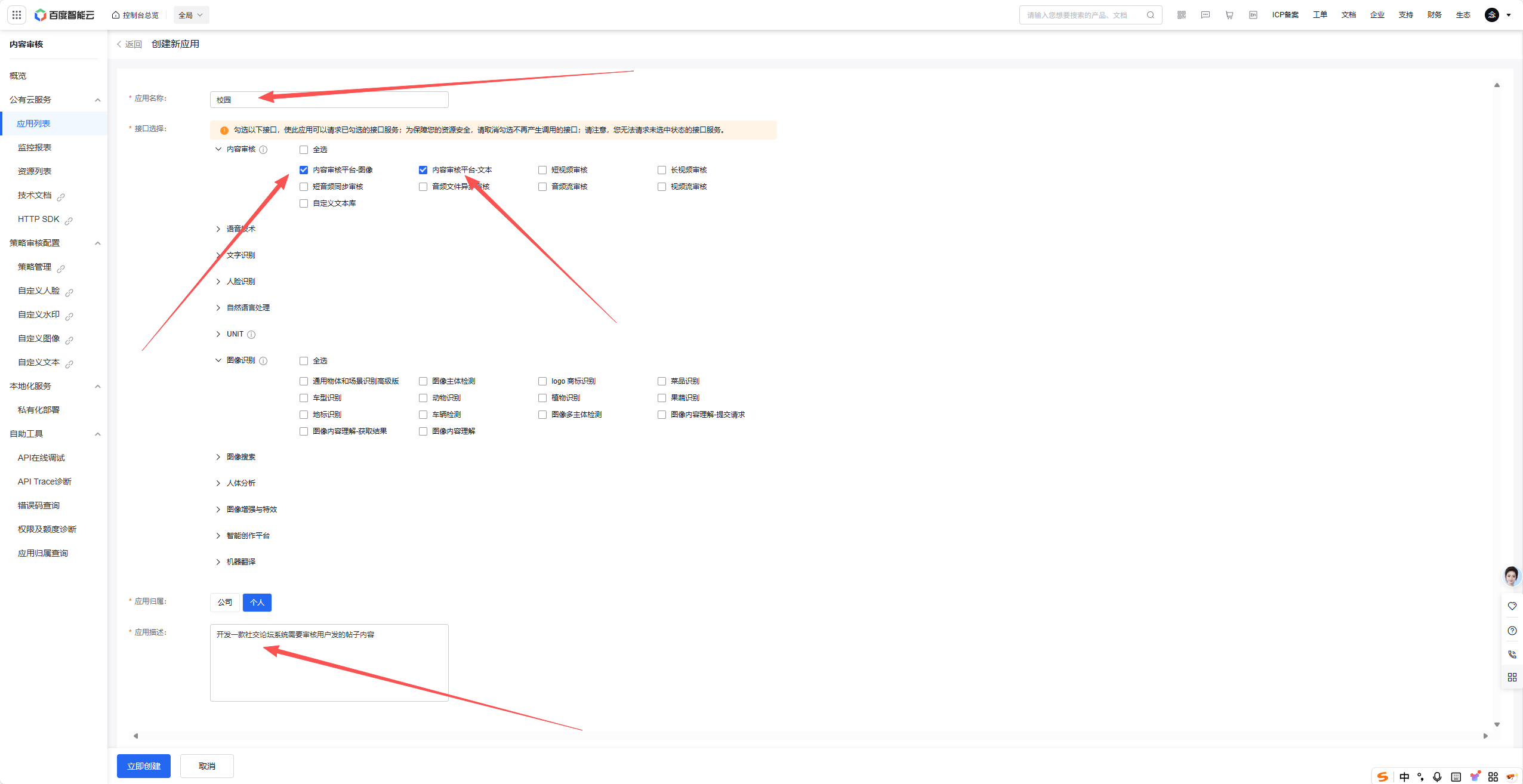Open the app grid menu icon
Image resolution: width=1523 pixels, height=784 pixels.
point(17,15)
